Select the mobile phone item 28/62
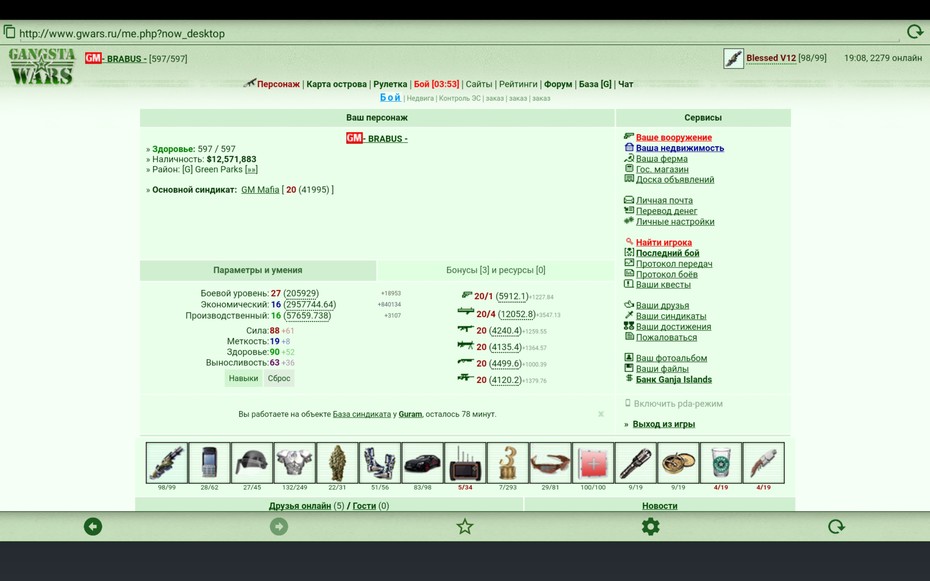The image size is (930, 581). (x=209, y=462)
